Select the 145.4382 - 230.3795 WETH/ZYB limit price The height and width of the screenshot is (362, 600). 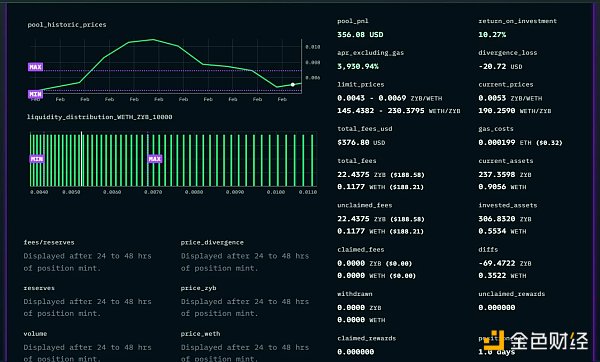tap(399, 111)
